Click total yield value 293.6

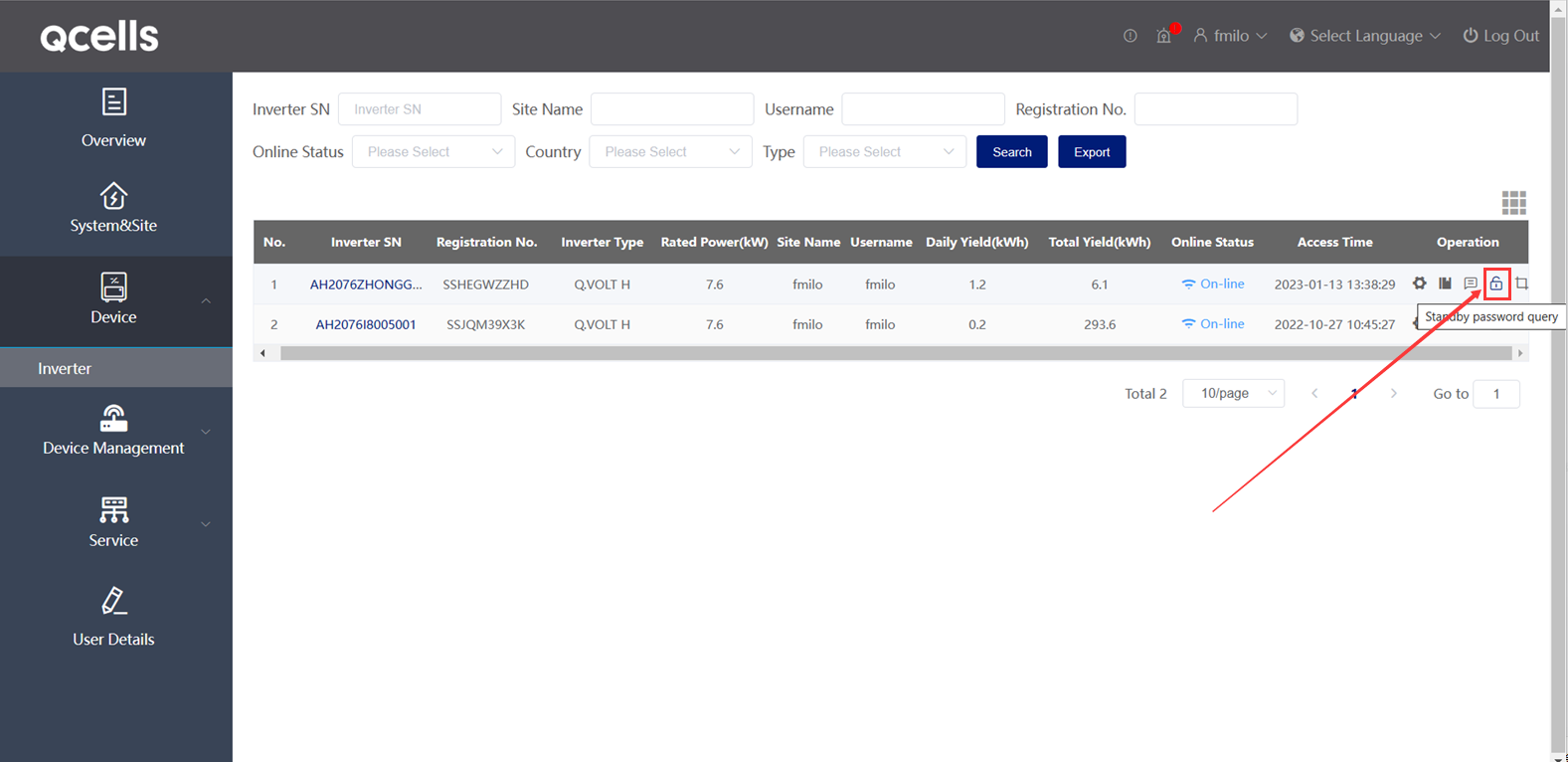1100,324
